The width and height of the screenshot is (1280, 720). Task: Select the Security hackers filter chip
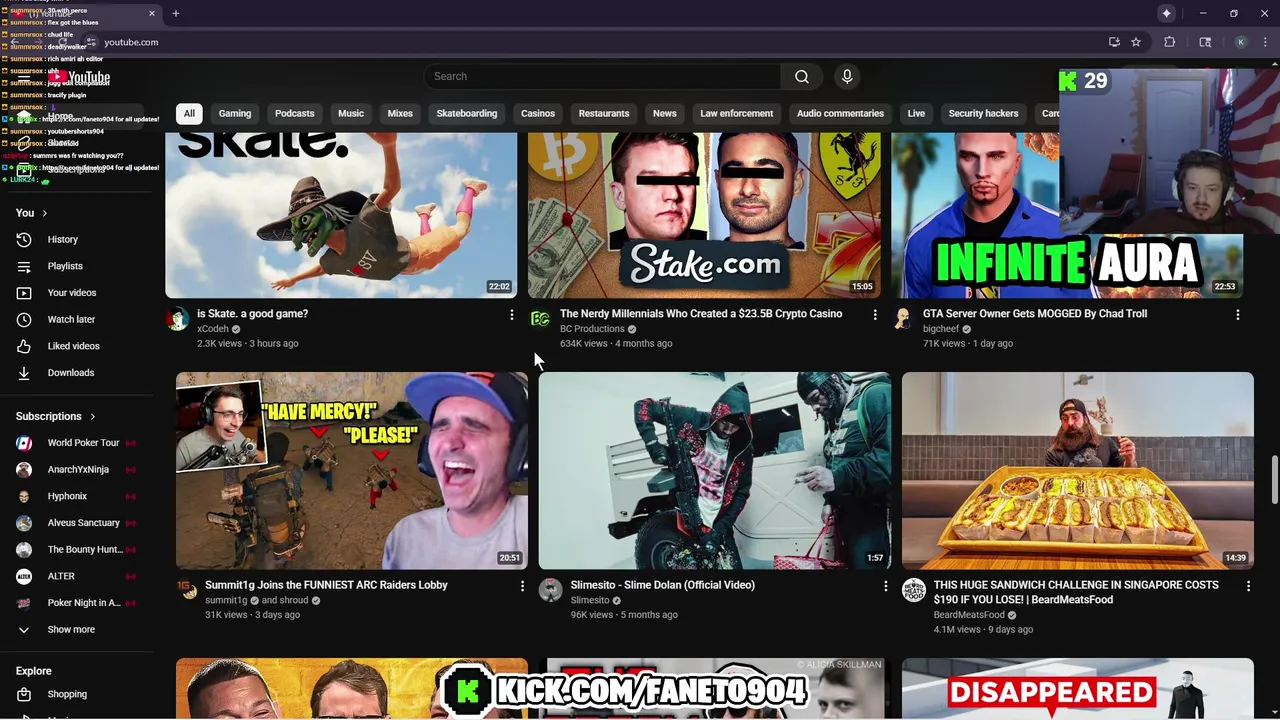(x=983, y=113)
